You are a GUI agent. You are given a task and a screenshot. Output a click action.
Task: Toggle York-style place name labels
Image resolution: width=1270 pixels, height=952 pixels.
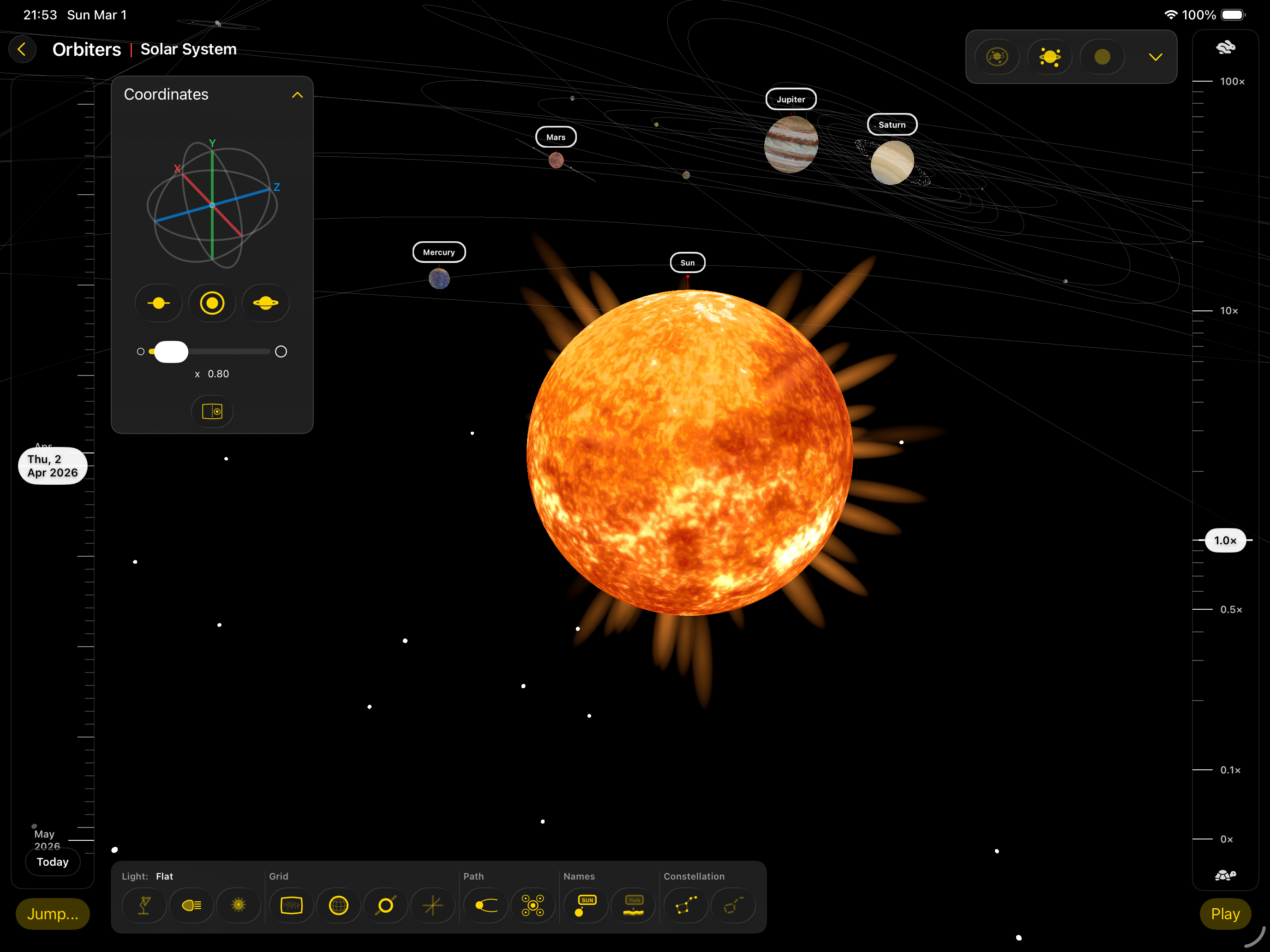click(x=633, y=905)
